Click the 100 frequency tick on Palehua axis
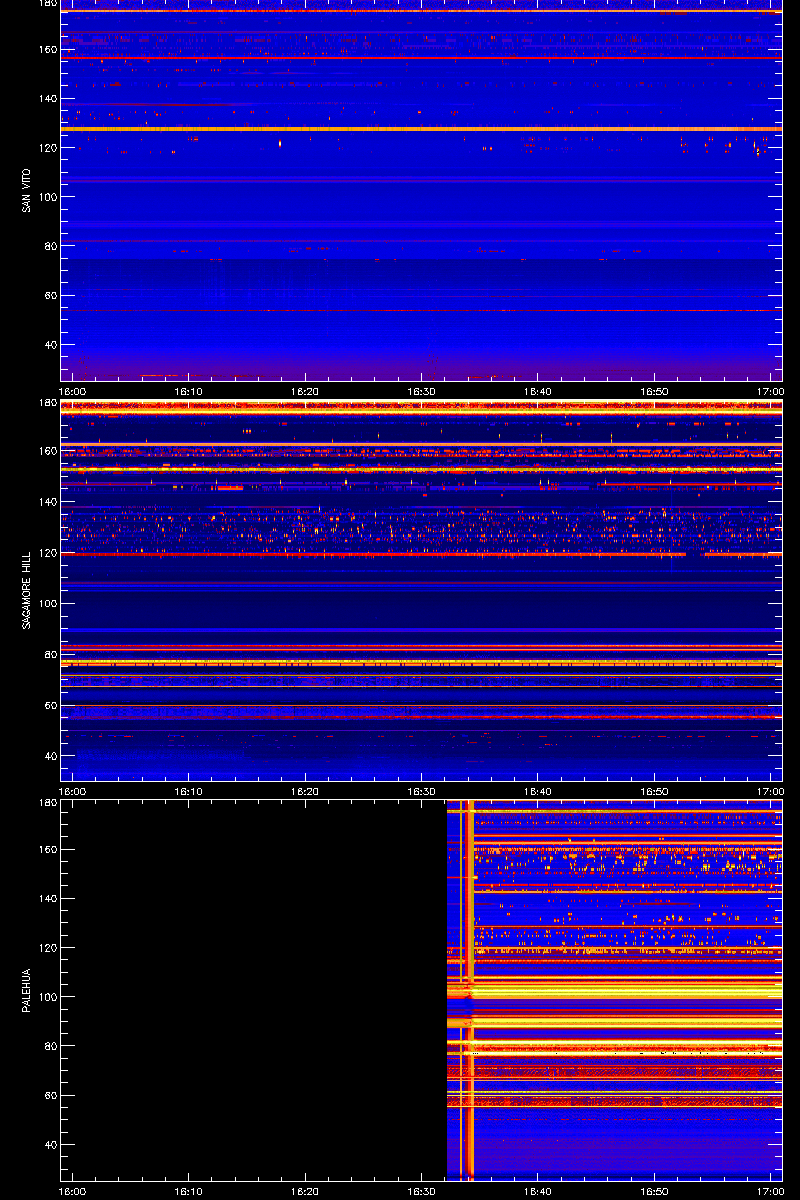The image size is (800, 1200). (47, 997)
